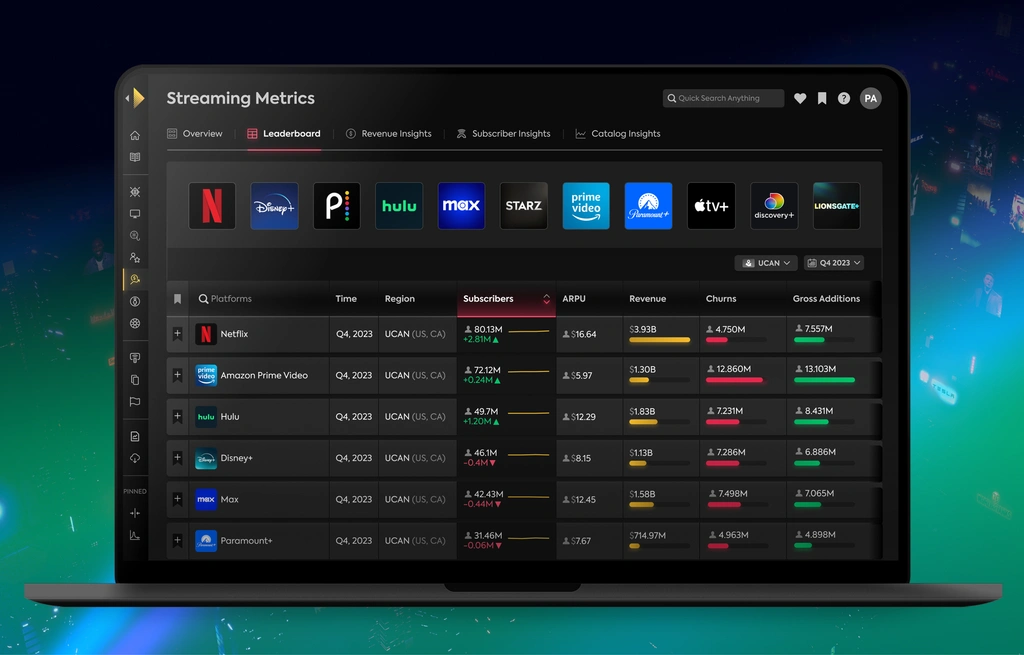The width and height of the screenshot is (1024, 655).
Task: Click the Churns column header
Action: [721, 298]
